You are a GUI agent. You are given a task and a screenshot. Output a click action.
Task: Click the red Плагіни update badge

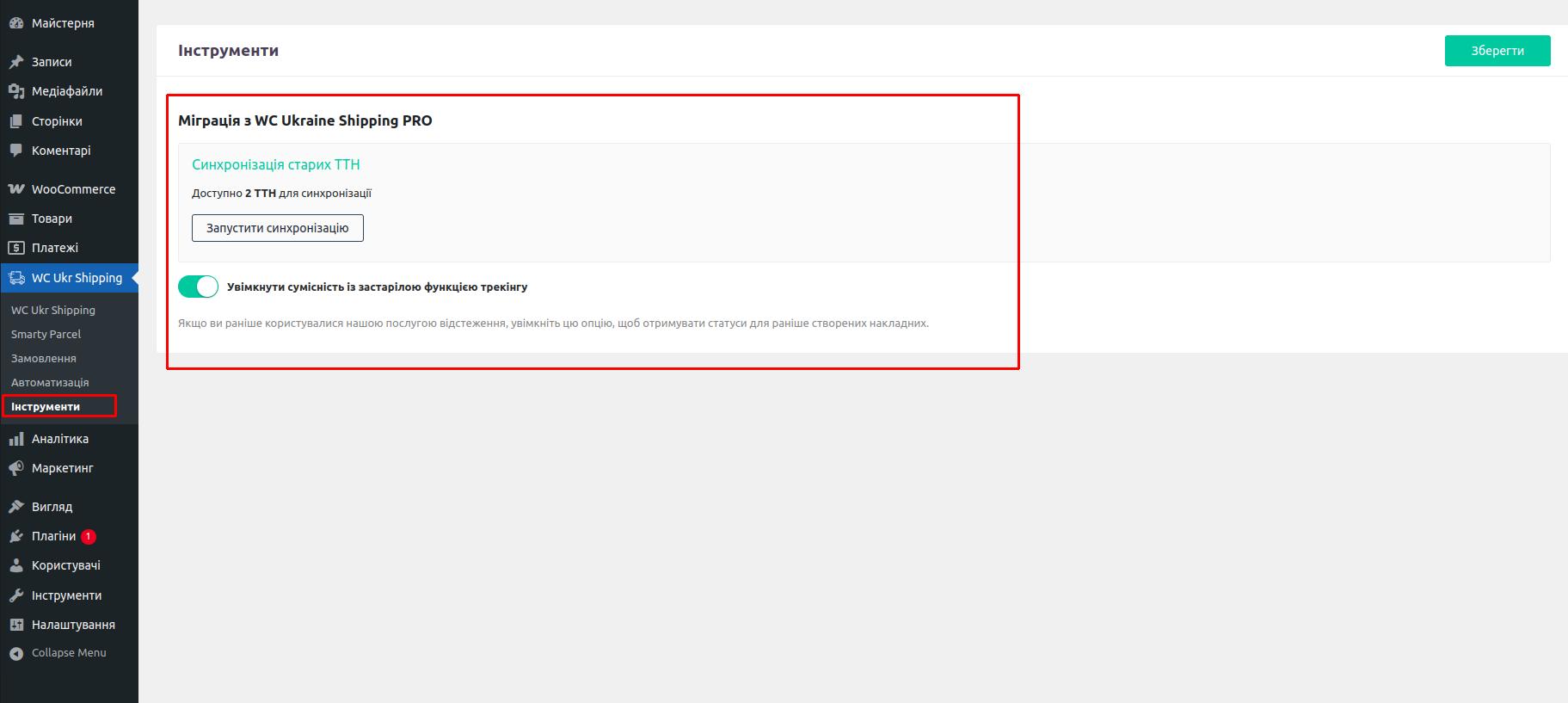tap(88, 536)
